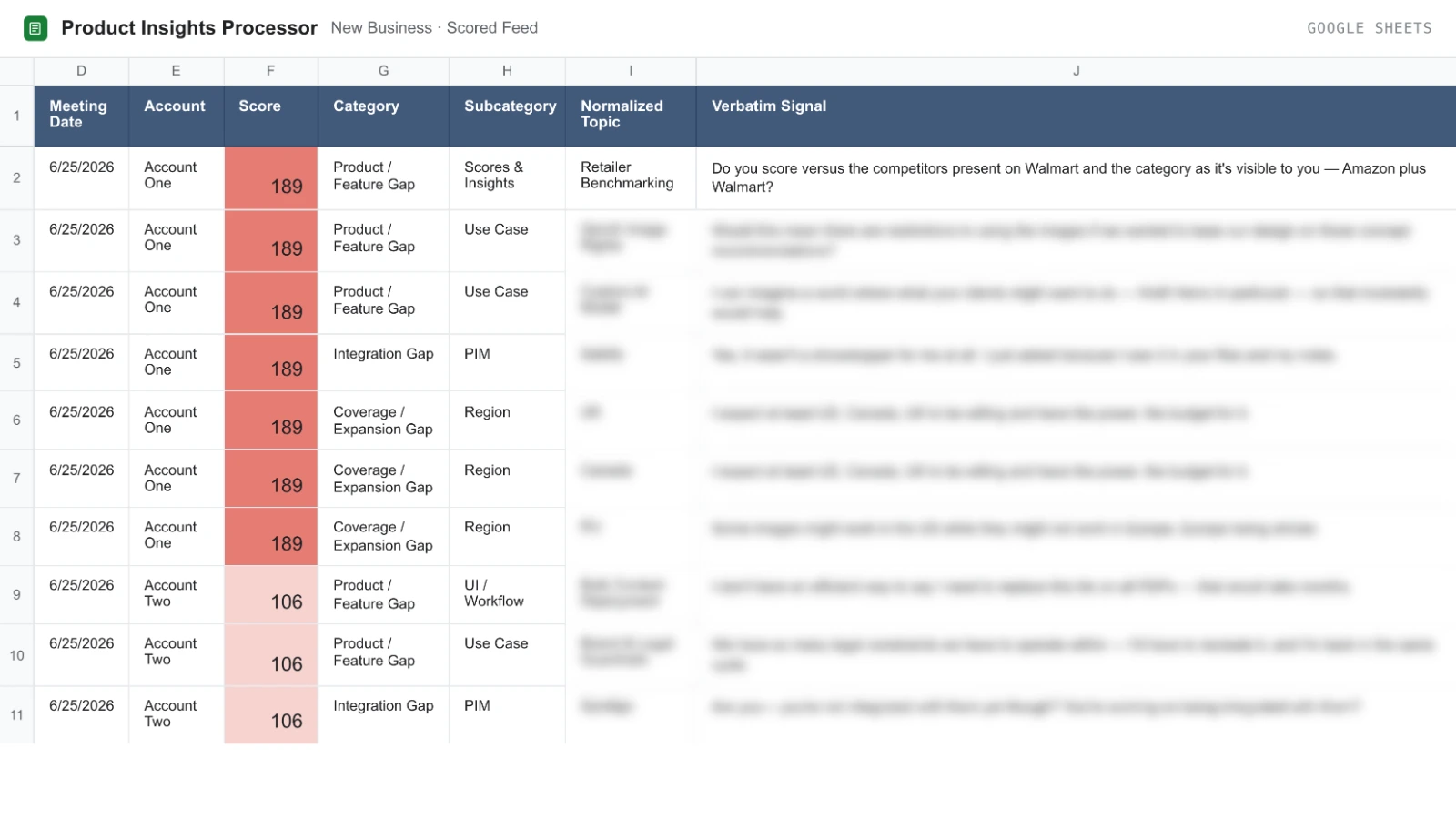The height and width of the screenshot is (819, 1456).
Task: Select Scores & Insights subcategory cell
Action: pos(508,178)
